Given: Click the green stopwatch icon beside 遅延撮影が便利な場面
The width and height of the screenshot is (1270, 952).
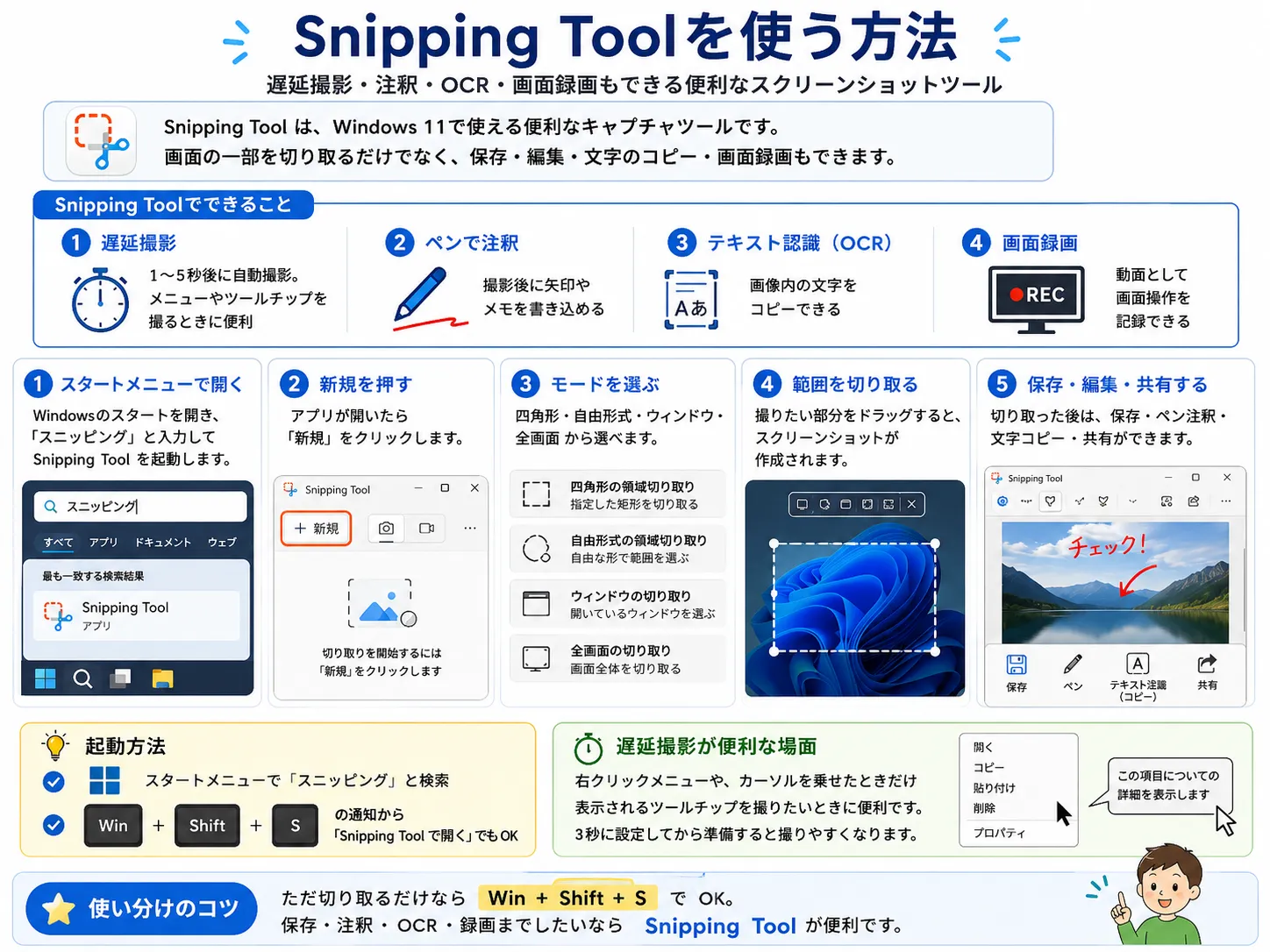Looking at the screenshot, I should pos(588,748).
